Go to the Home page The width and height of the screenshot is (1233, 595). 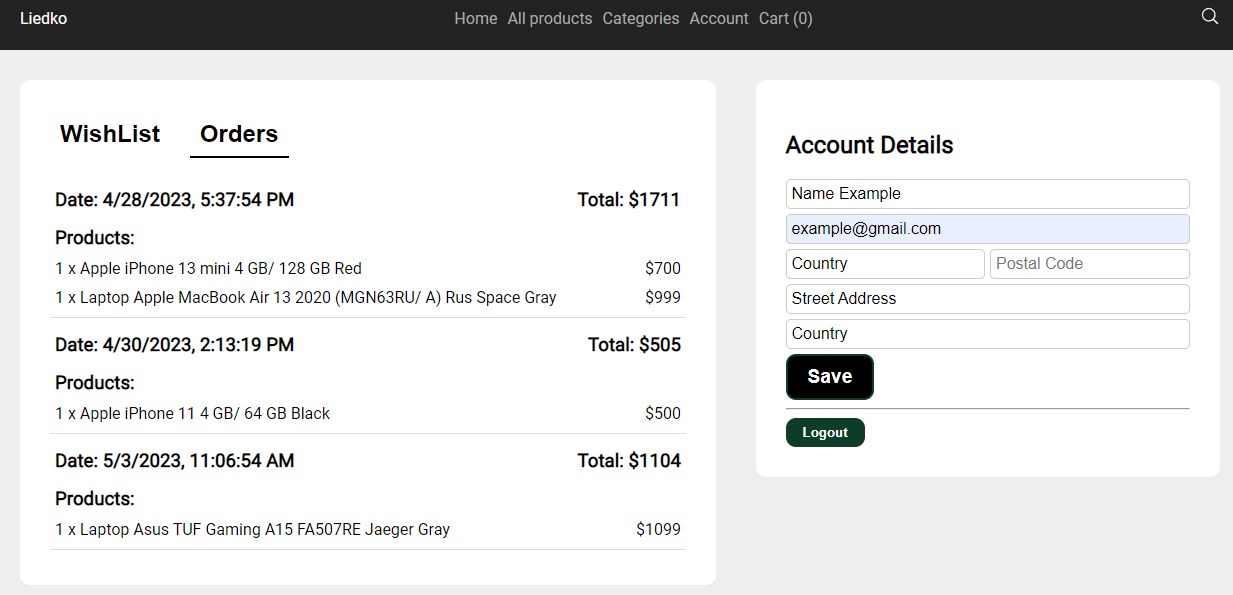tap(475, 18)
